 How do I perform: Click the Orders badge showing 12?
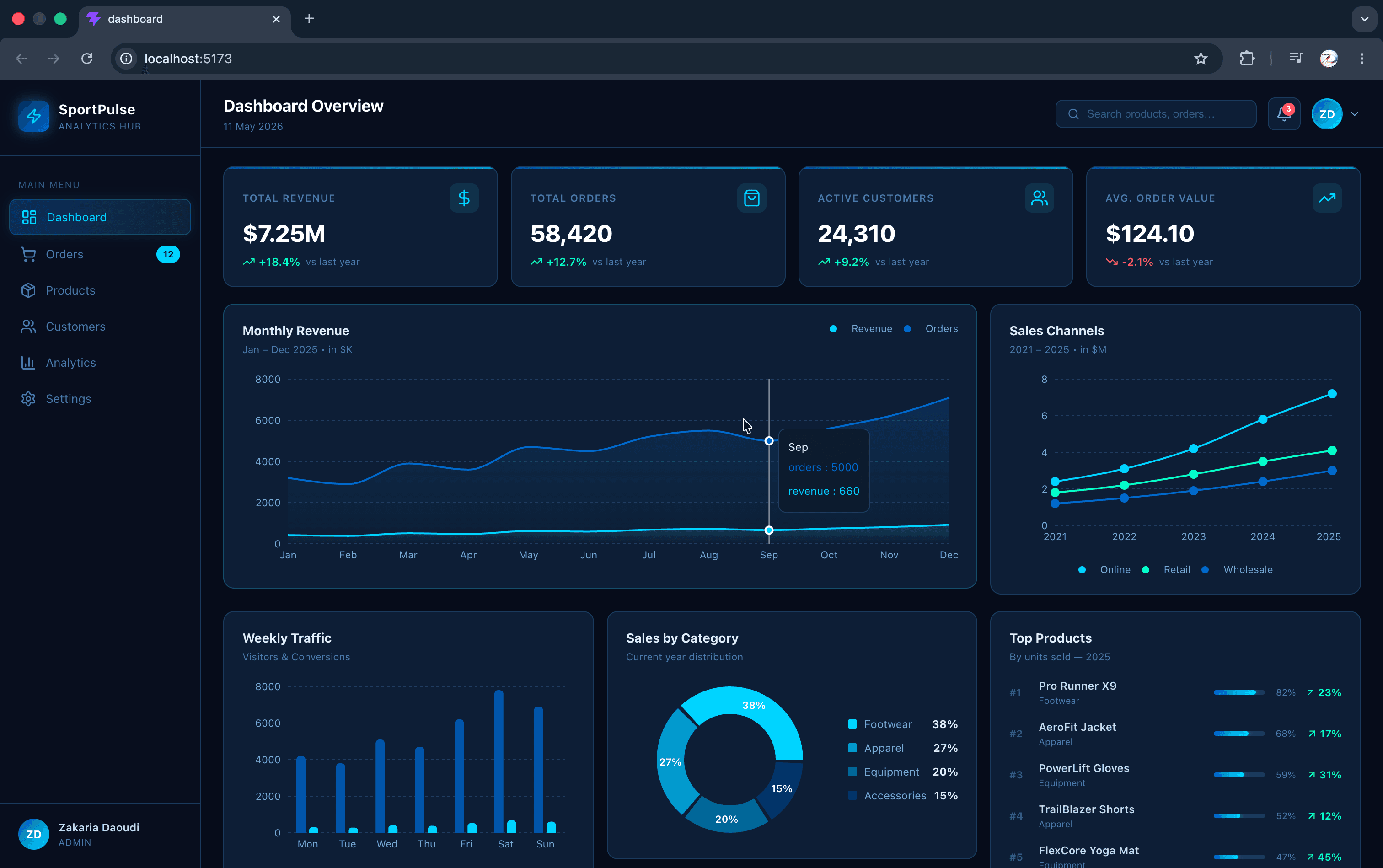pyautogui.click(x=168, y=254)
